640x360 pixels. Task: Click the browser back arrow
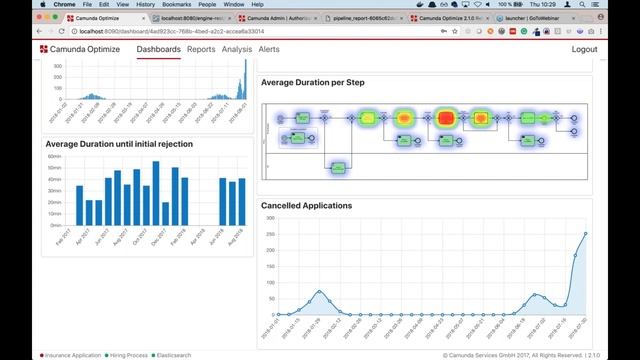pyautogui.click(x=39, y=31)
